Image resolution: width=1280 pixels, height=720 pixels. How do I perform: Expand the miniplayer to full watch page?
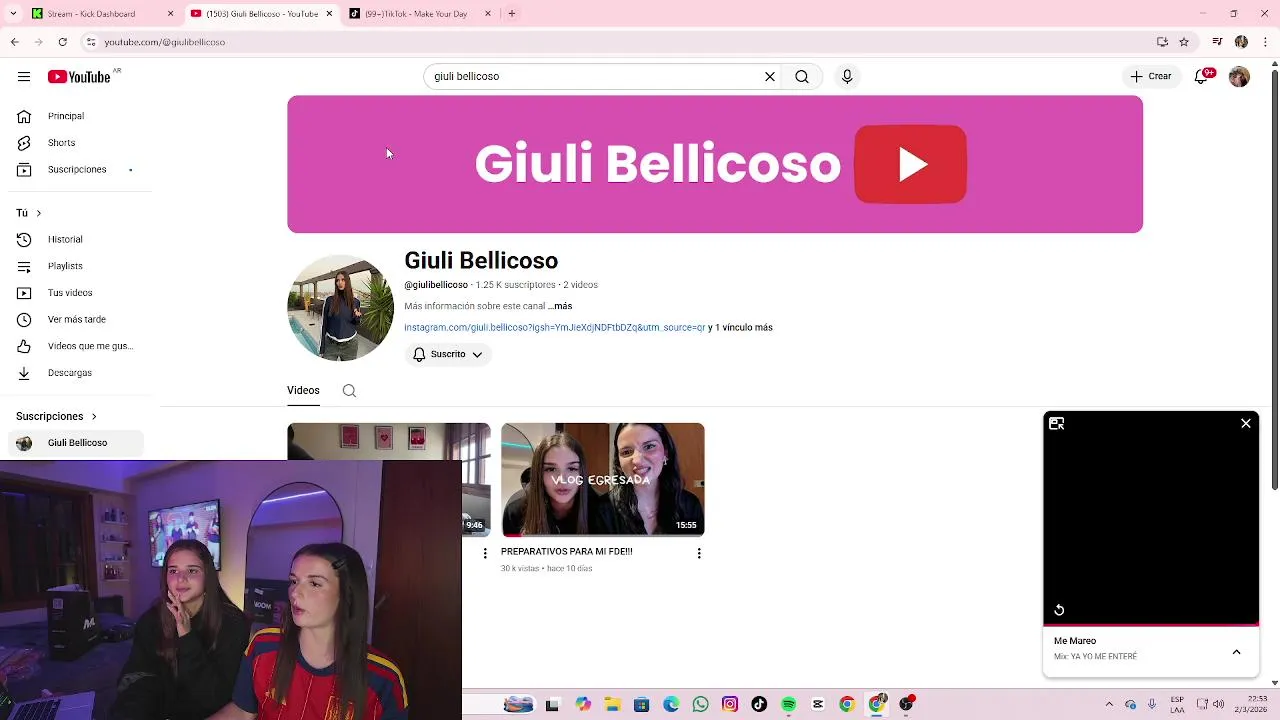point(1057,424)
